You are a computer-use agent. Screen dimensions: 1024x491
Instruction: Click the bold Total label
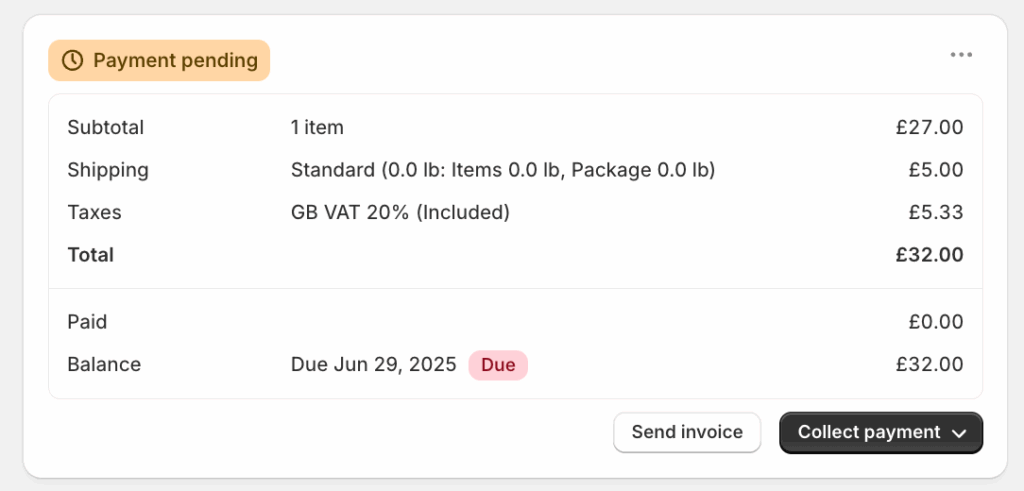(91, 255)
